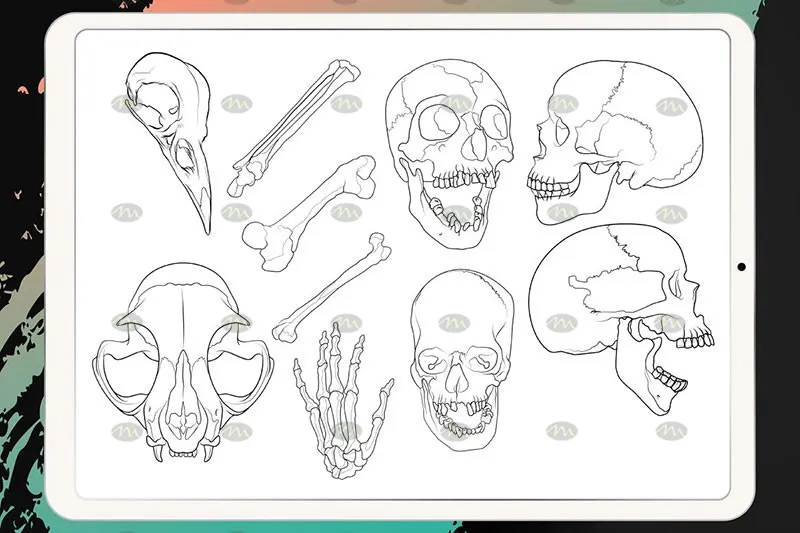Viewport: 800px width, 533px height.
Task: Click the watermark logo in bottom right corner
Action: 671,431
